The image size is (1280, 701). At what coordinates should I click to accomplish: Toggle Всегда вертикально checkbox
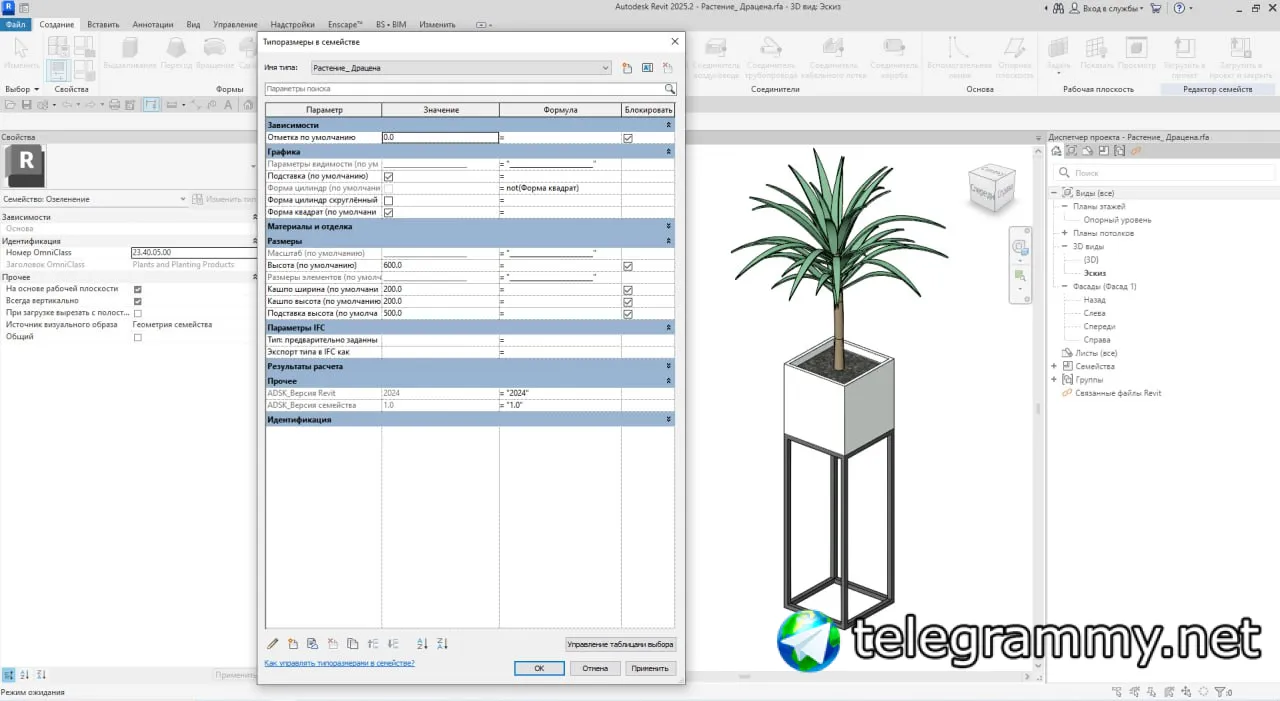point(138,301)
